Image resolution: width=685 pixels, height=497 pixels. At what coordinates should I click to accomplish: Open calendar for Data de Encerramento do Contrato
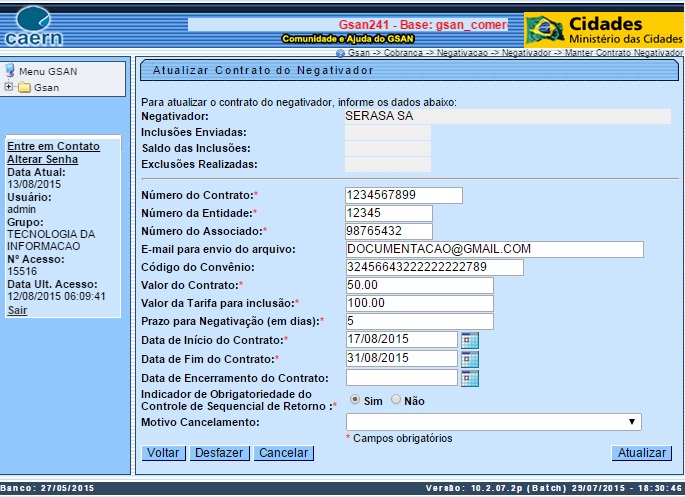pyautogui.click(x=470, y=378)
